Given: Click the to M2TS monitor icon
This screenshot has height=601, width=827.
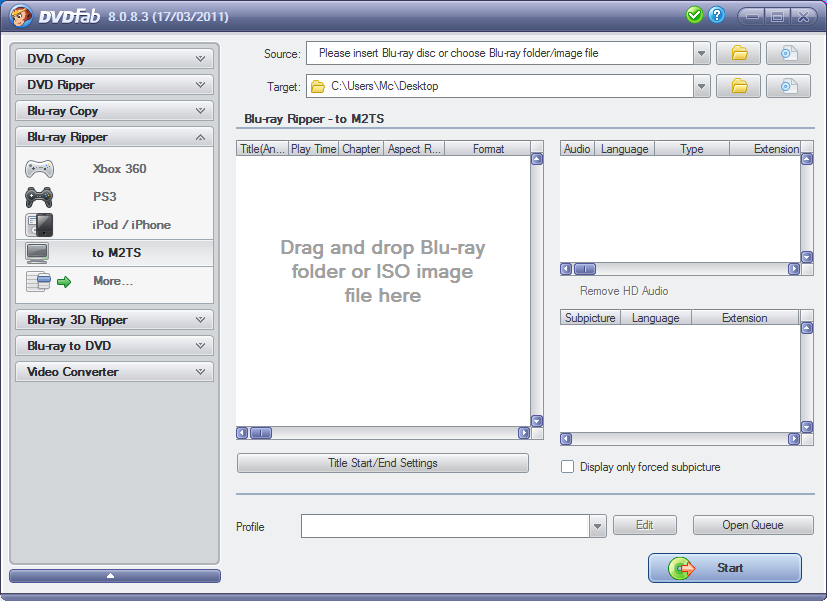Looking at the screenshot, I should coord(37,253).
